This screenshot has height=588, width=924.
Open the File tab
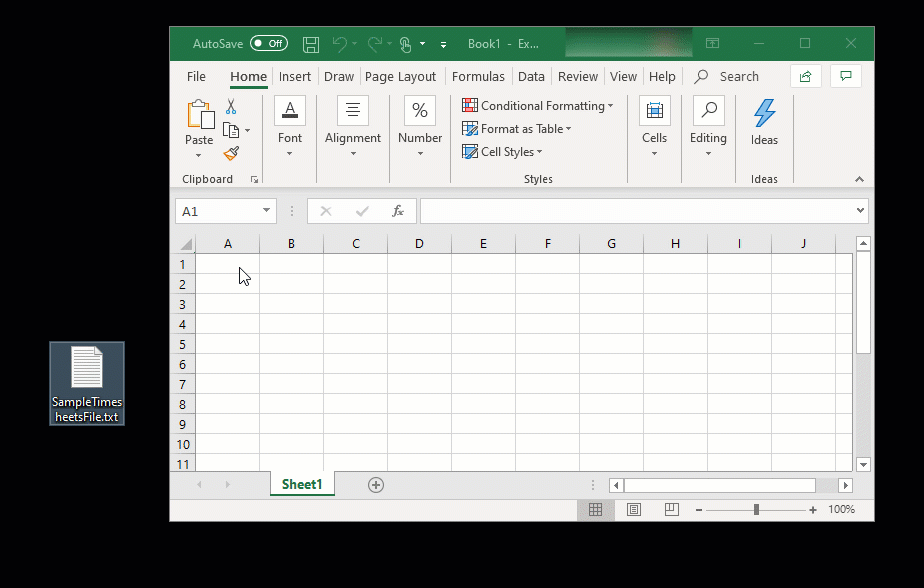(196, 77)
